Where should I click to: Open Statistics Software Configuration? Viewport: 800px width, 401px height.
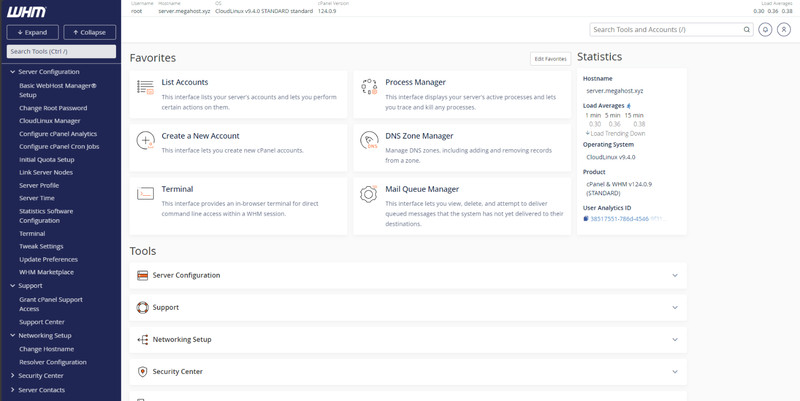point(46,216)
